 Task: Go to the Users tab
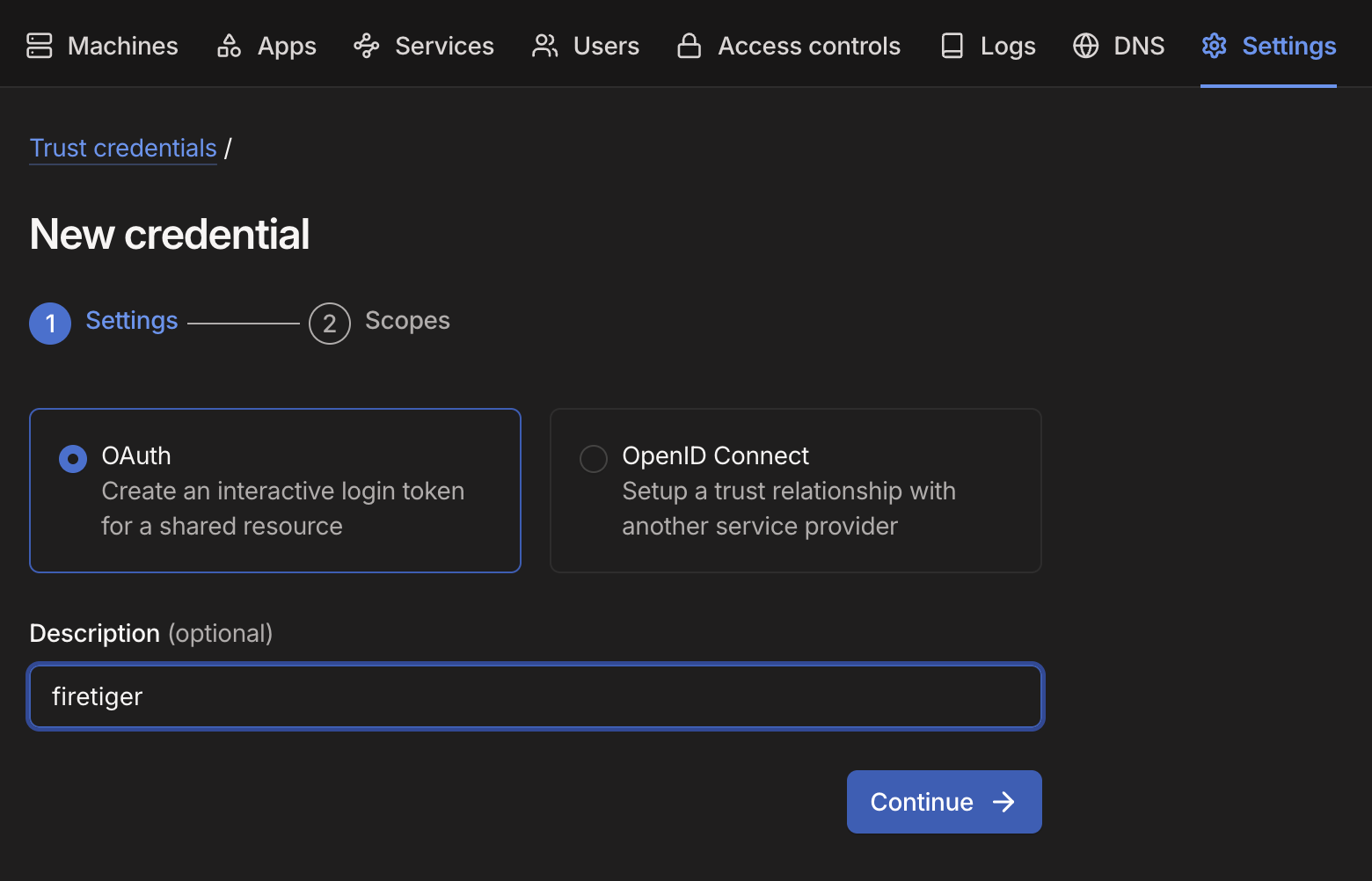coord(586,46)
